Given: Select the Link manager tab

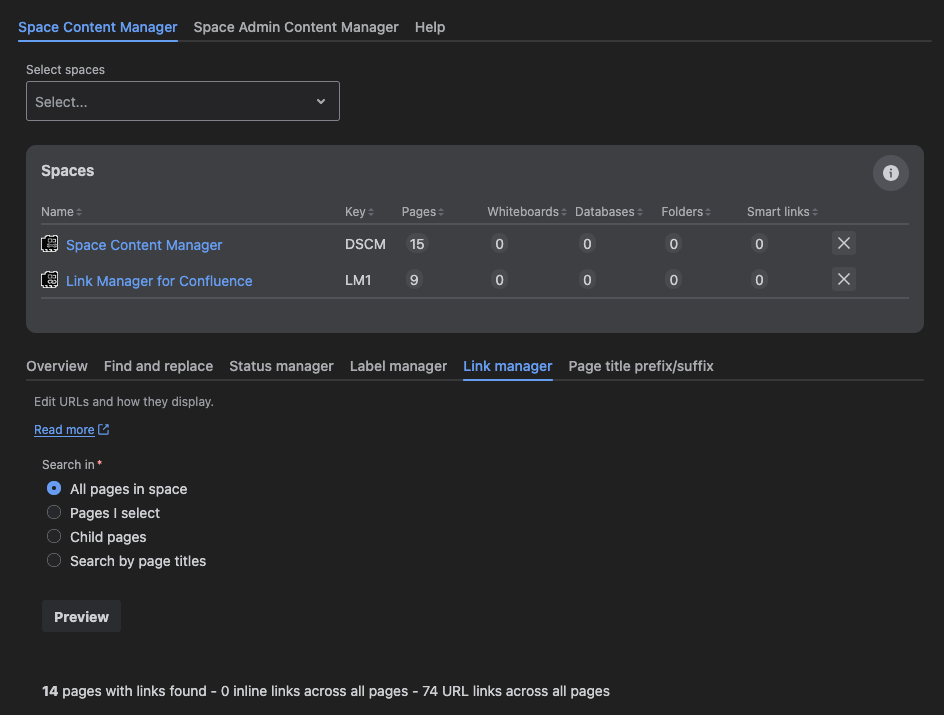Looking at the screenshot, I should (508, 366).
